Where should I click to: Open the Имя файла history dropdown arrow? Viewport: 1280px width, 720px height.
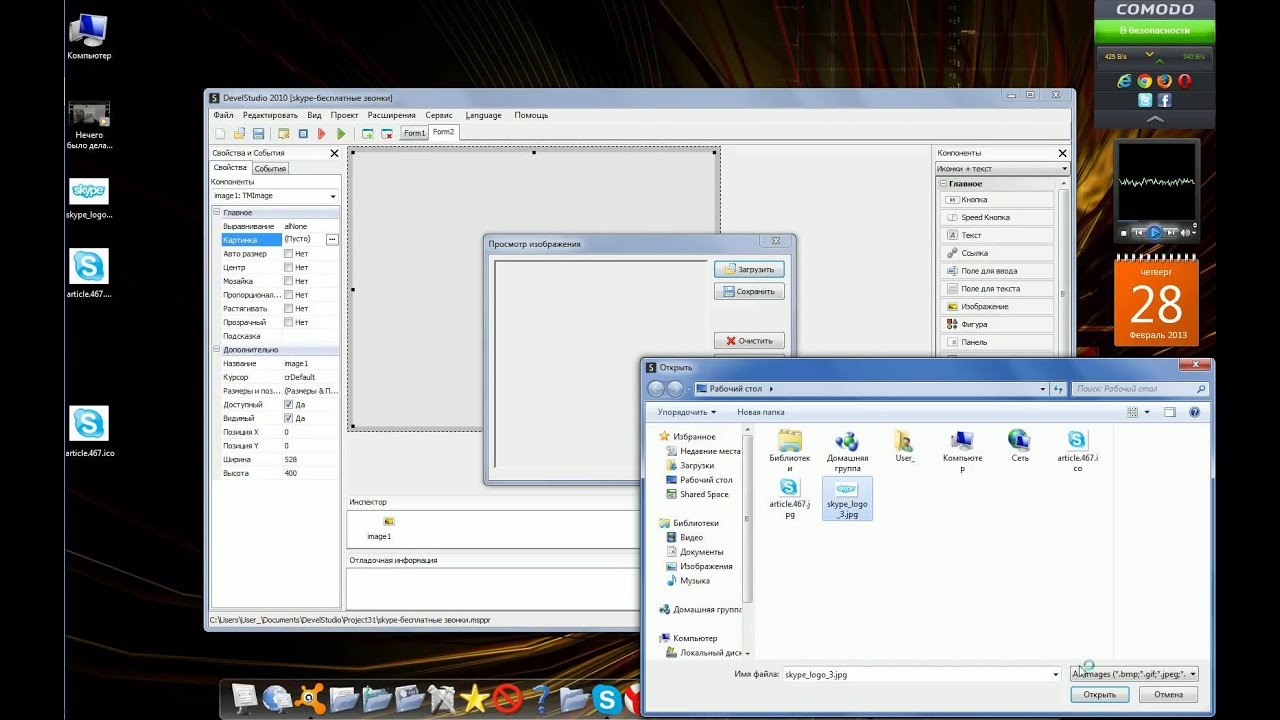[x=1055, y=675]
